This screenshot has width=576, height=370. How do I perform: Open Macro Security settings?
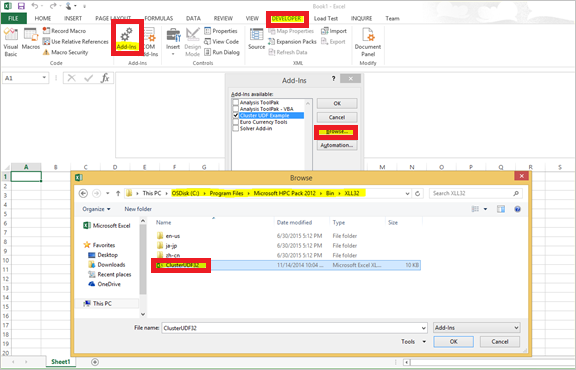tap(65, 52)
